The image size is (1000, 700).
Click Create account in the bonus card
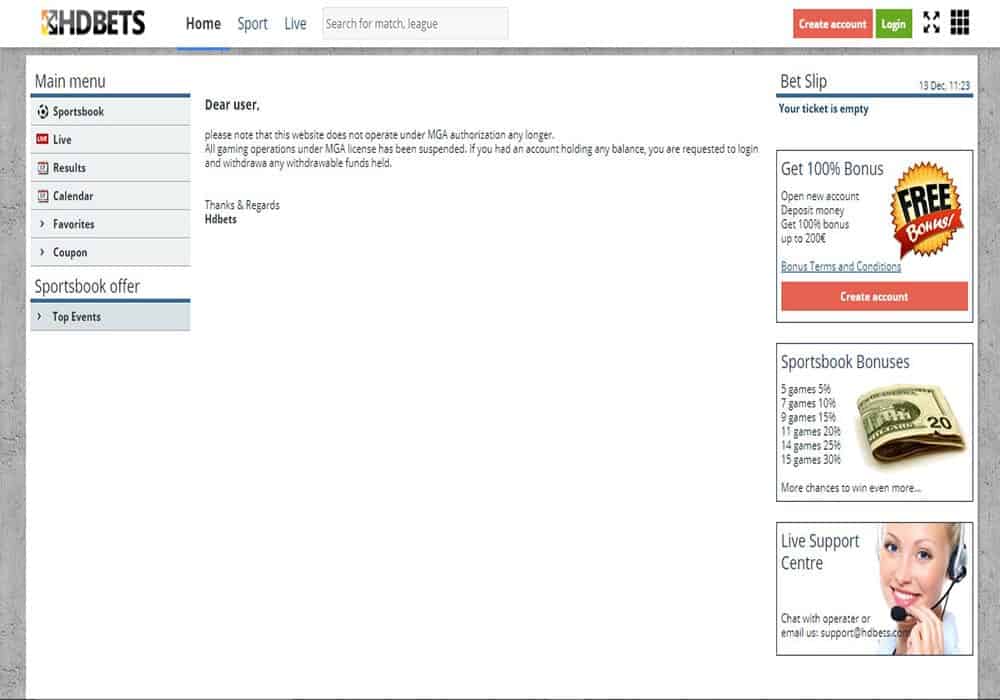click(874, 296)
